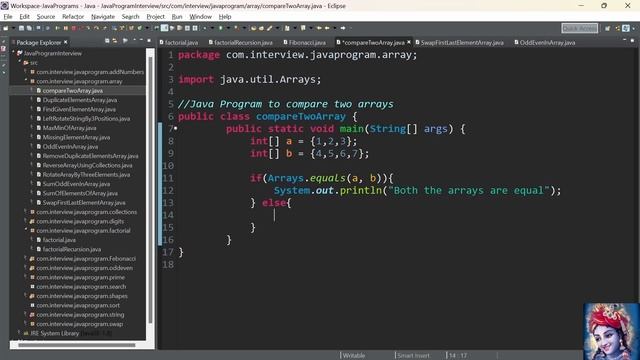Select DuplicateElementsArray.java in the tree
The width and height of the screenshot is (640, 360).
(x=80, y=100)
